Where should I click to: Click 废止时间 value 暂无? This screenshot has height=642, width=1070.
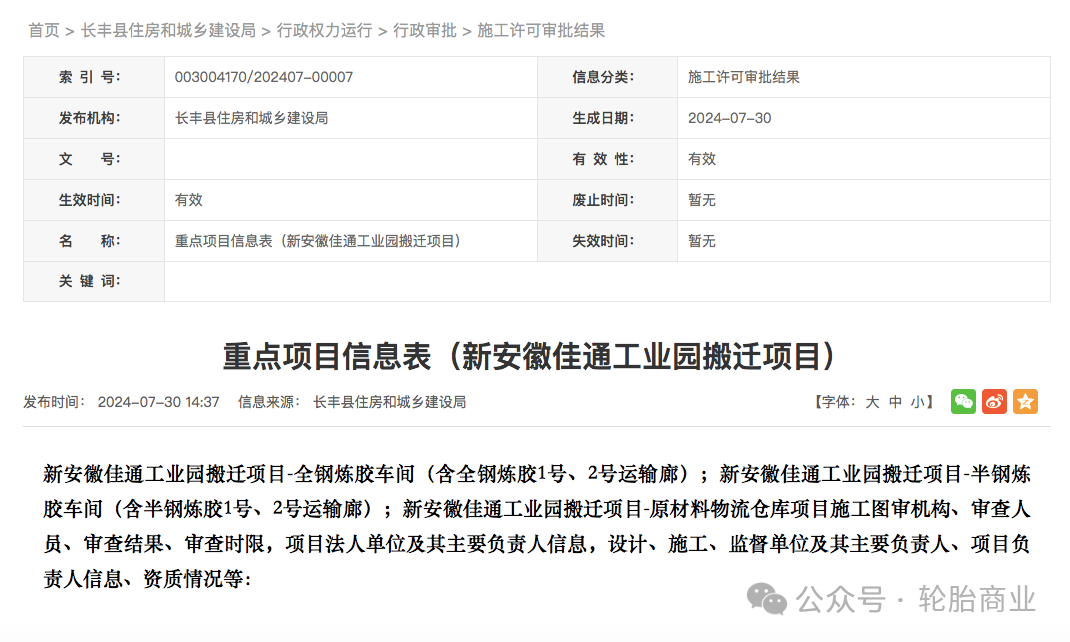point(702,200)
